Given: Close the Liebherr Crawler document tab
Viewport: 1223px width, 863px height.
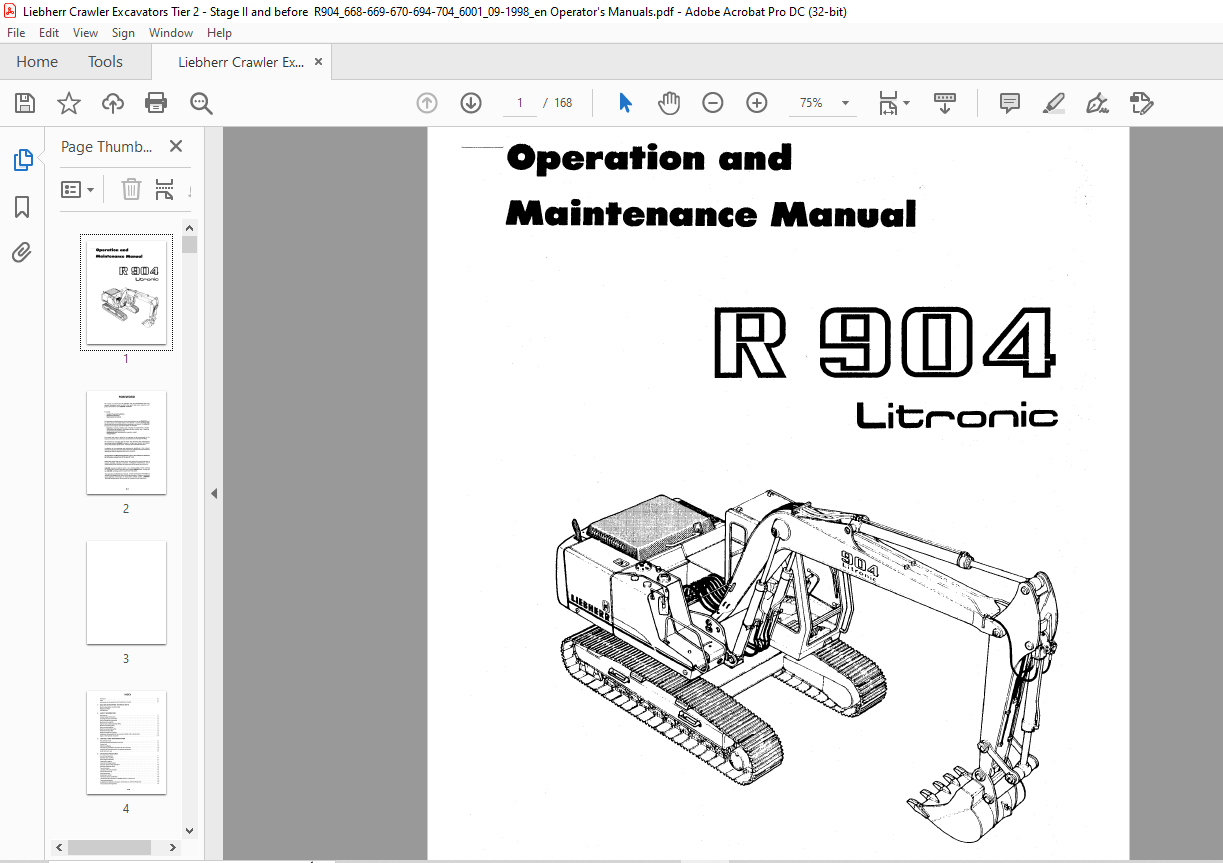Looking at the screenshot, I should coord(319,62).
